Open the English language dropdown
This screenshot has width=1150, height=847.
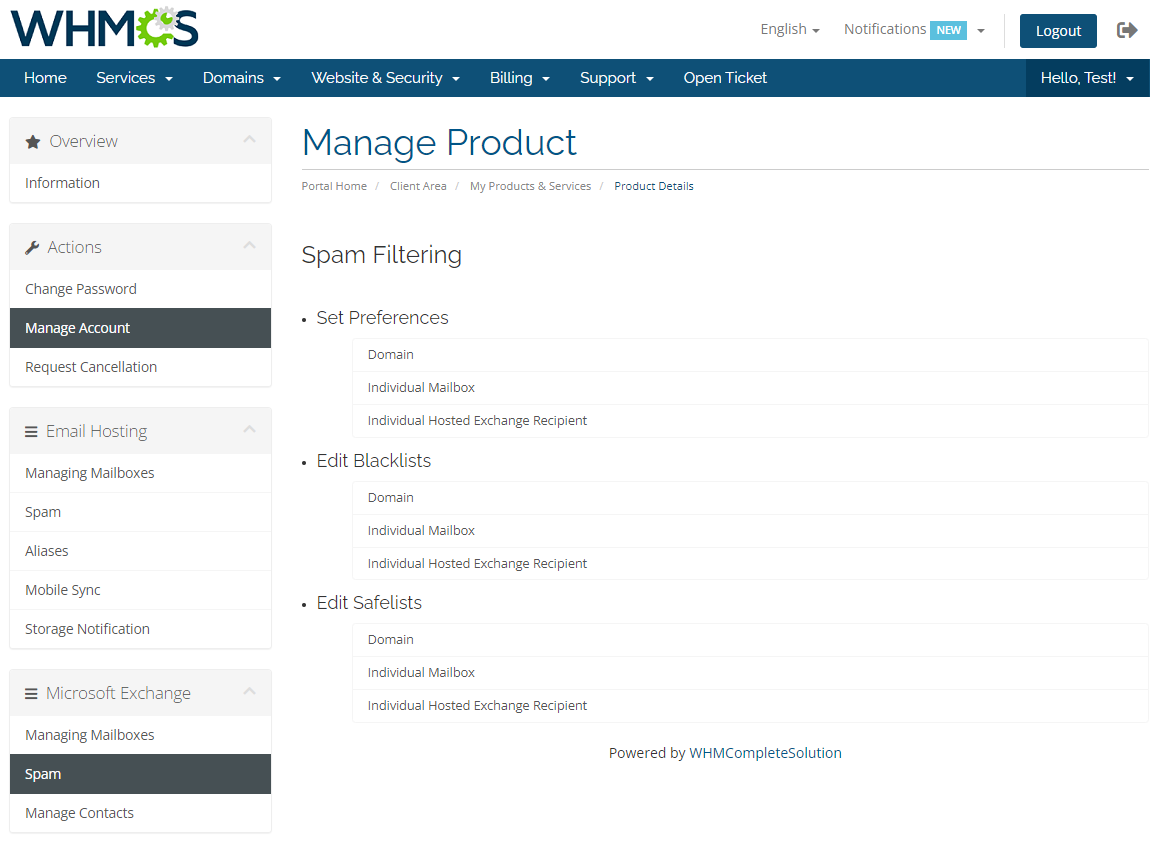(x=790, y=29)
